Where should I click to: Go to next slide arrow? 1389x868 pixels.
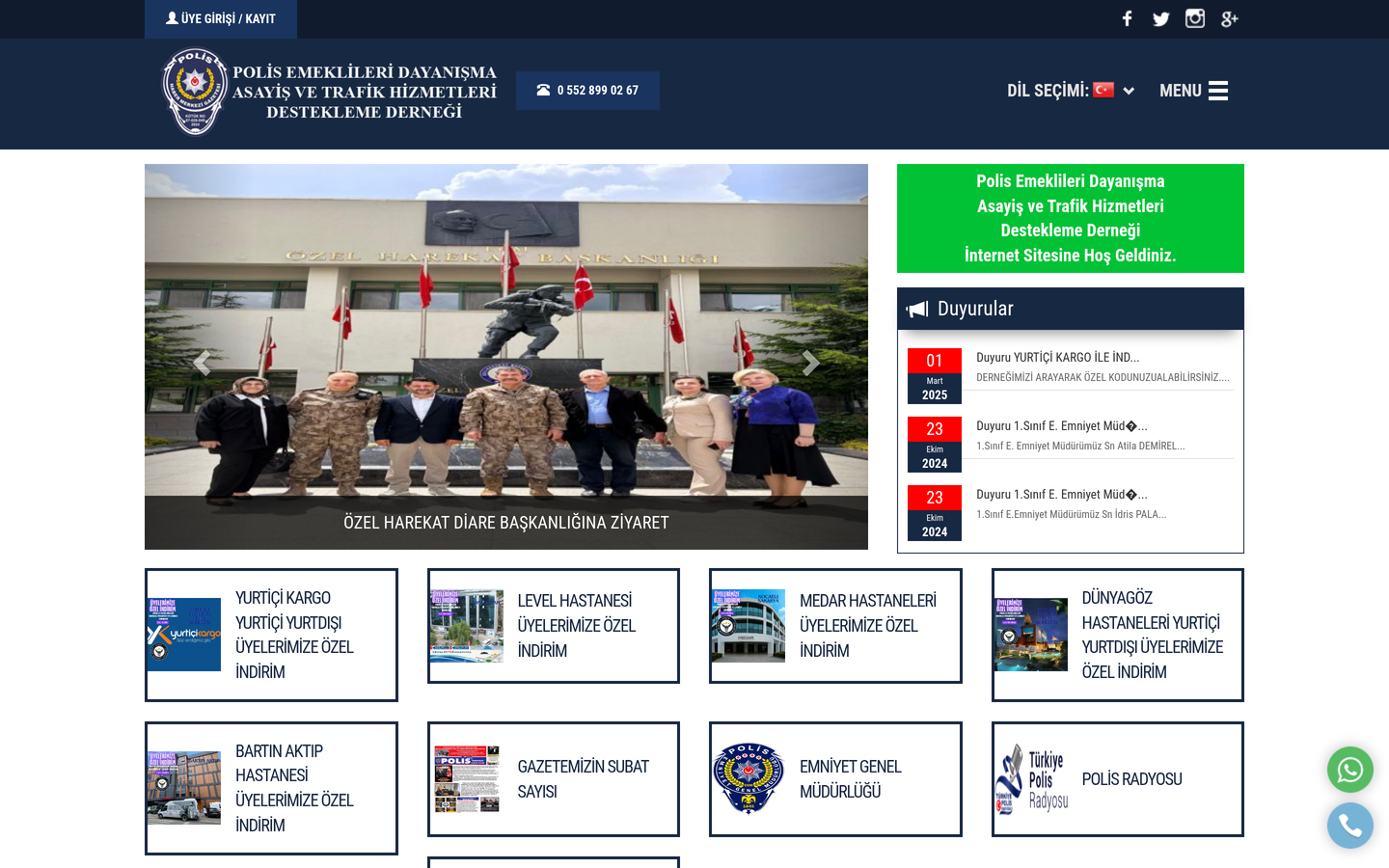point(810,363)
